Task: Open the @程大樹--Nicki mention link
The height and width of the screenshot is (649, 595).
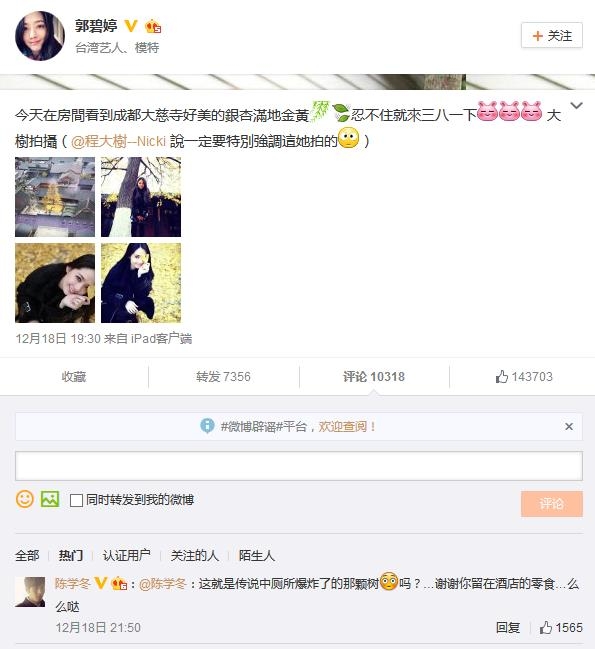Action: coord(118,142)
